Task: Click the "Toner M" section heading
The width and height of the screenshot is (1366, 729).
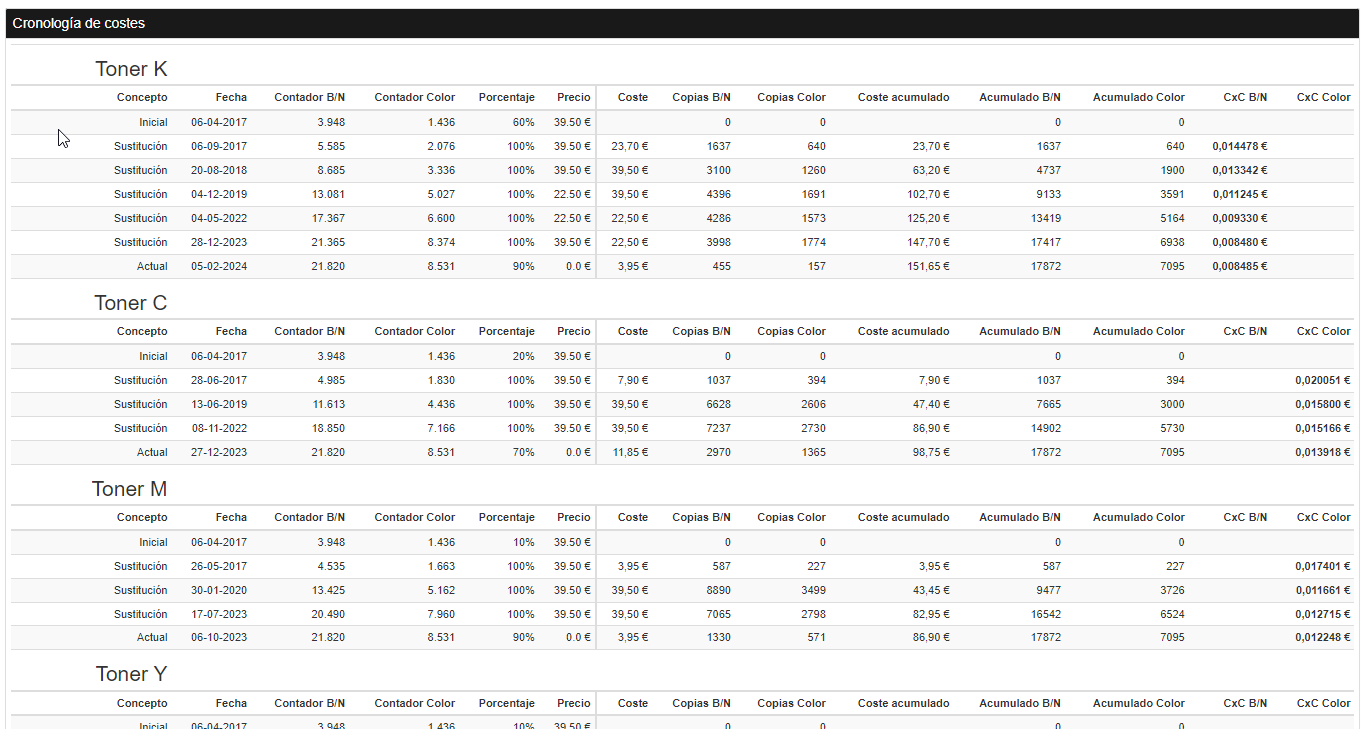Action: 129,489
